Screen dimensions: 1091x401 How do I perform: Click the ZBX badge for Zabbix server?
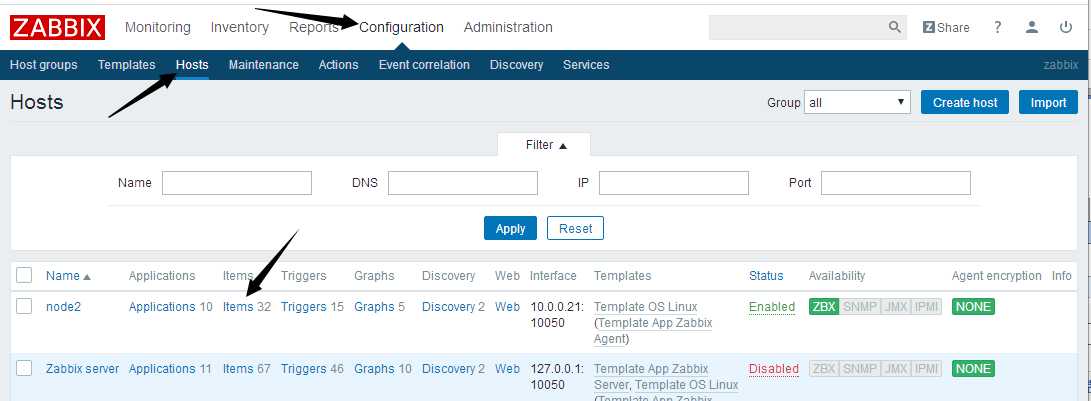point(824,368)
